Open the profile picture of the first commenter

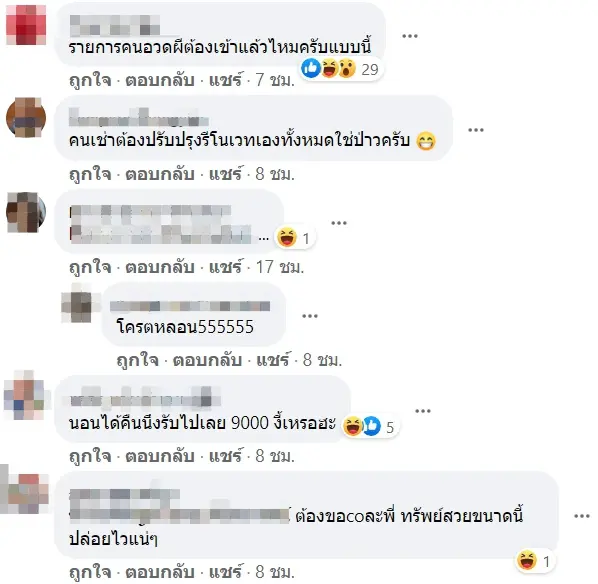[26, 25]
